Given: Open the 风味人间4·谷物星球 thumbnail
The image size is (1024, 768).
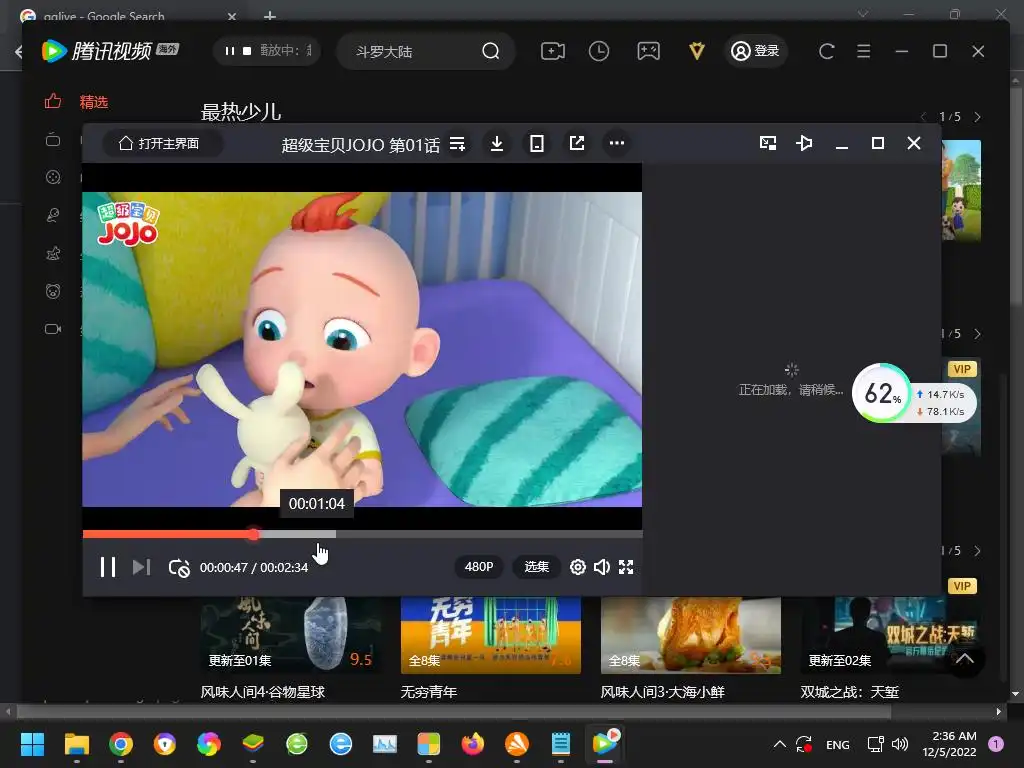Looking at the screenshot, I should (291, 635).
